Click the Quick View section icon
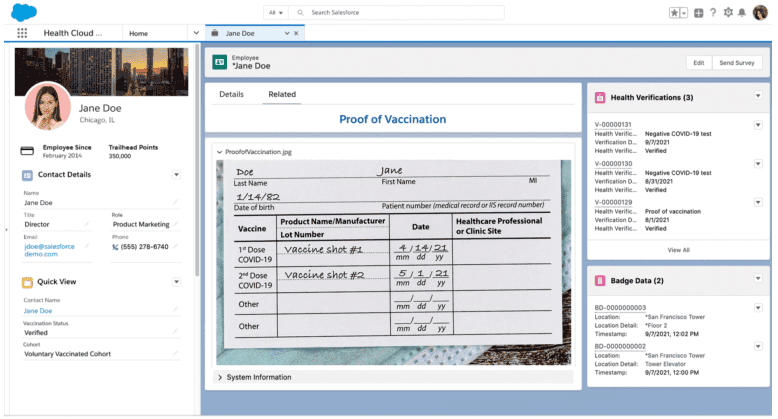The image size is (778, 419). tap(27, 282)
